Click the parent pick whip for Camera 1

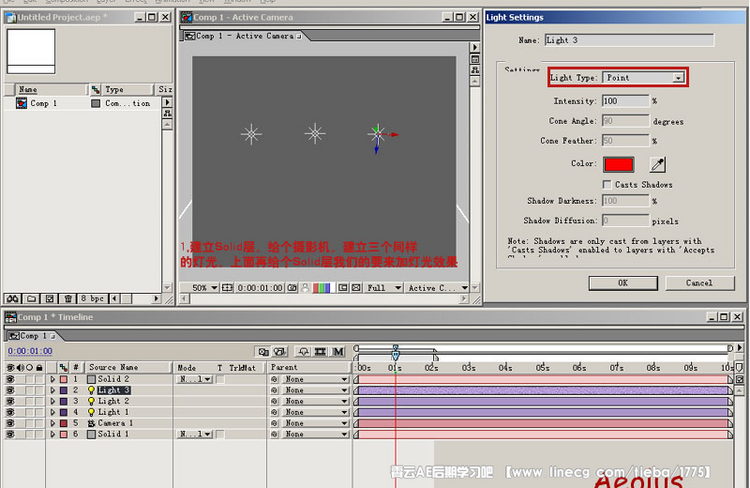click(274, 423)
